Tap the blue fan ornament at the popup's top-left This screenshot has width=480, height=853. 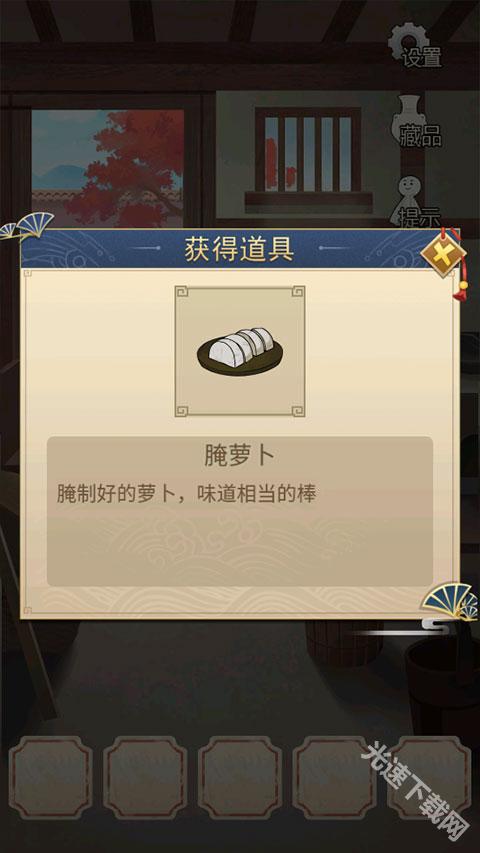coord(27,225)
